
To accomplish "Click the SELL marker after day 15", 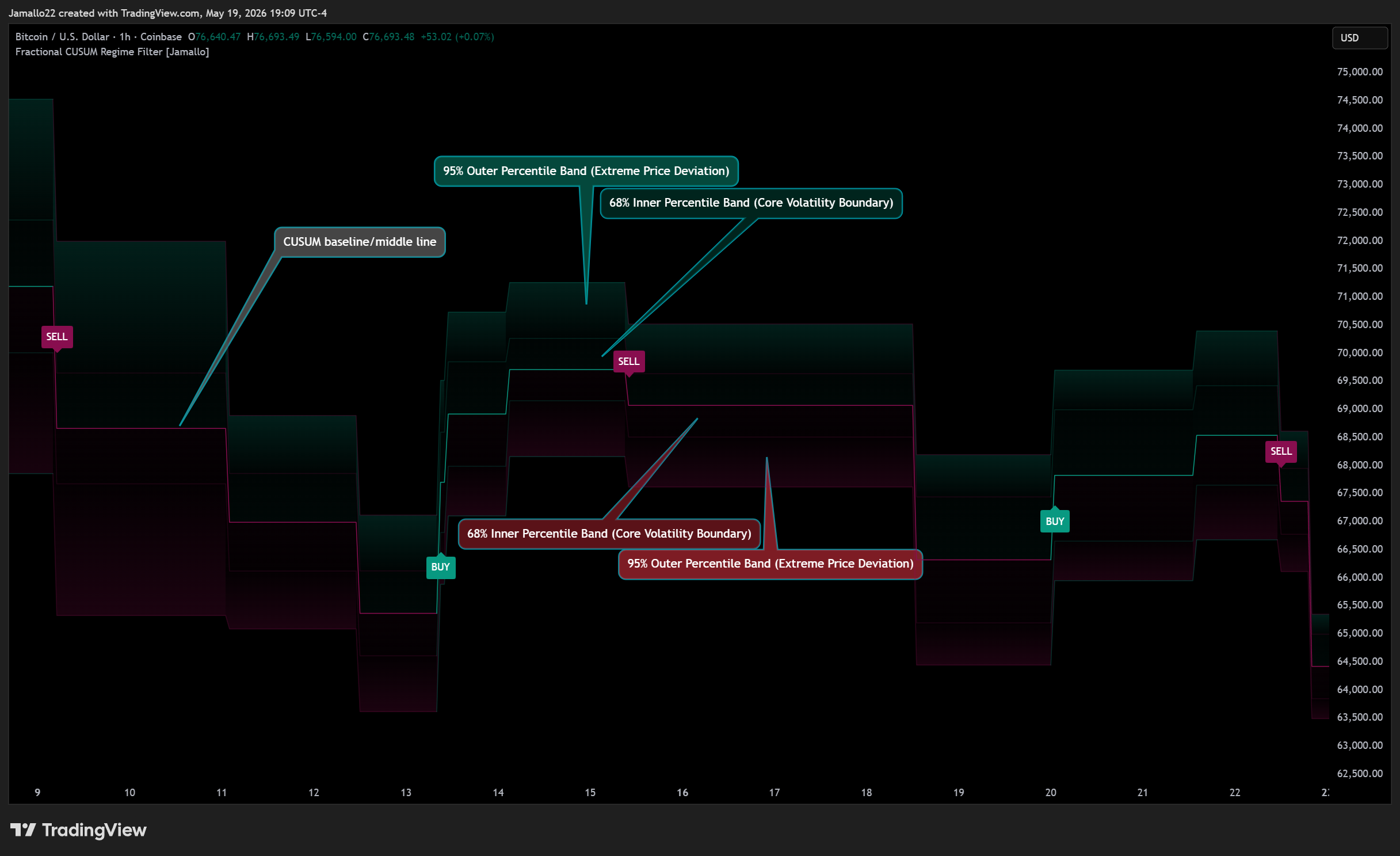I will click(628, 362).
